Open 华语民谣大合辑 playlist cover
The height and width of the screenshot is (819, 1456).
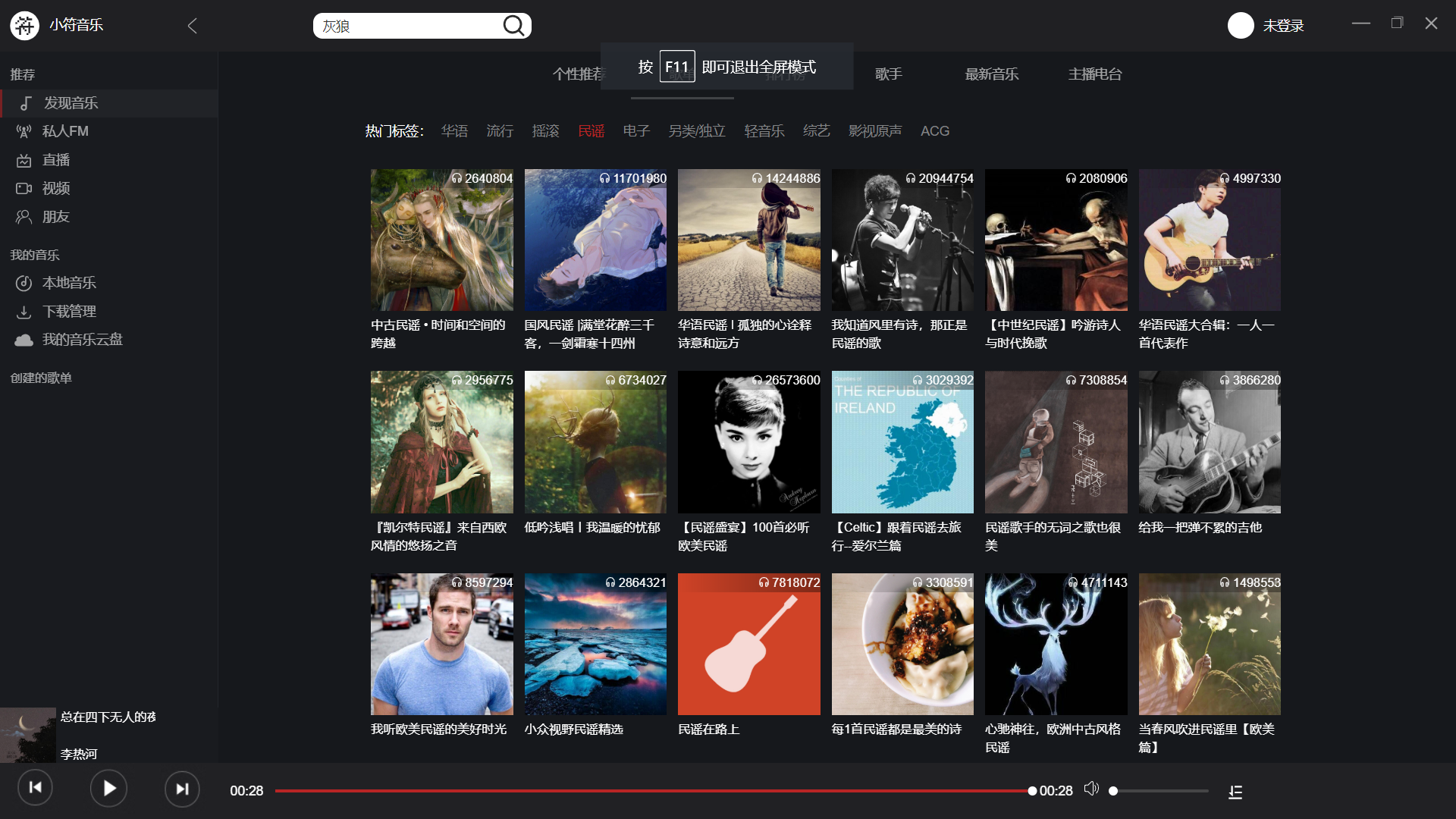click(x=1210, y=240)
